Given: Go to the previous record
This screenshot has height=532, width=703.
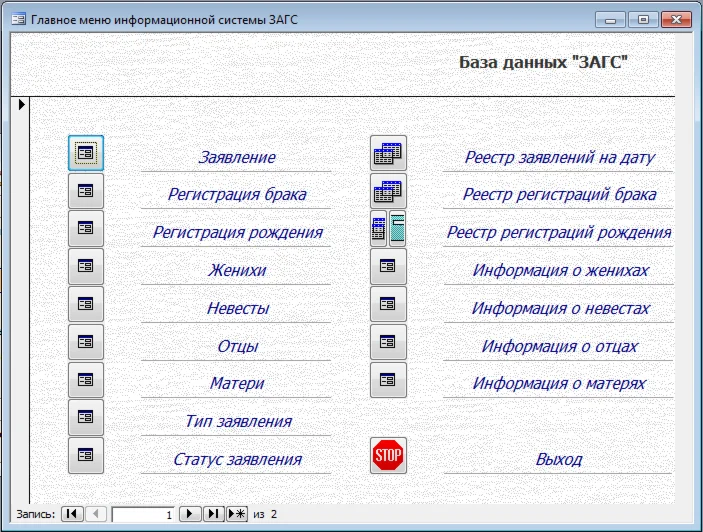Looking at the screenshot, I should (95, 514).
